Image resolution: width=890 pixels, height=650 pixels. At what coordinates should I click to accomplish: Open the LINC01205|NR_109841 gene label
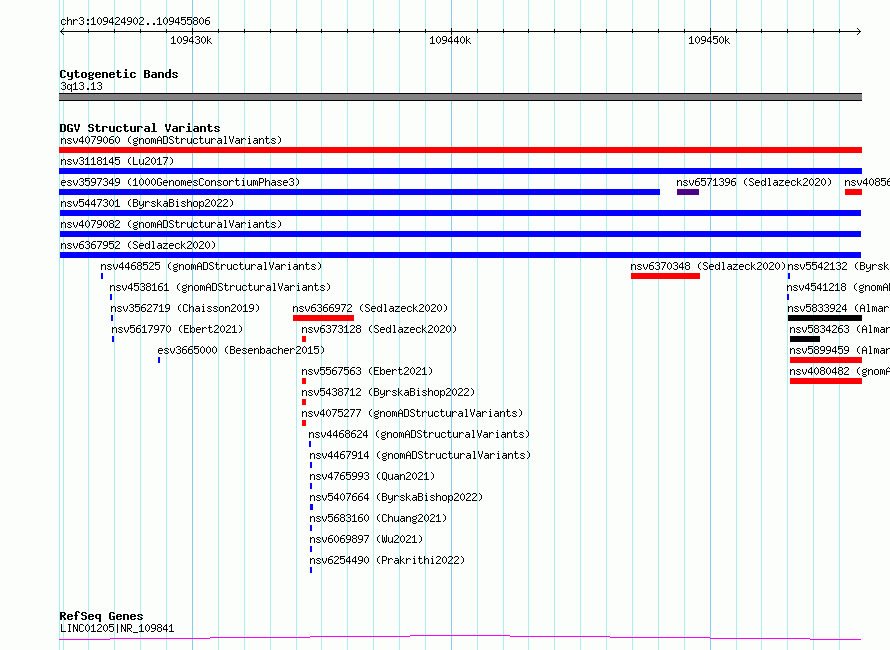tap(117, 628)
